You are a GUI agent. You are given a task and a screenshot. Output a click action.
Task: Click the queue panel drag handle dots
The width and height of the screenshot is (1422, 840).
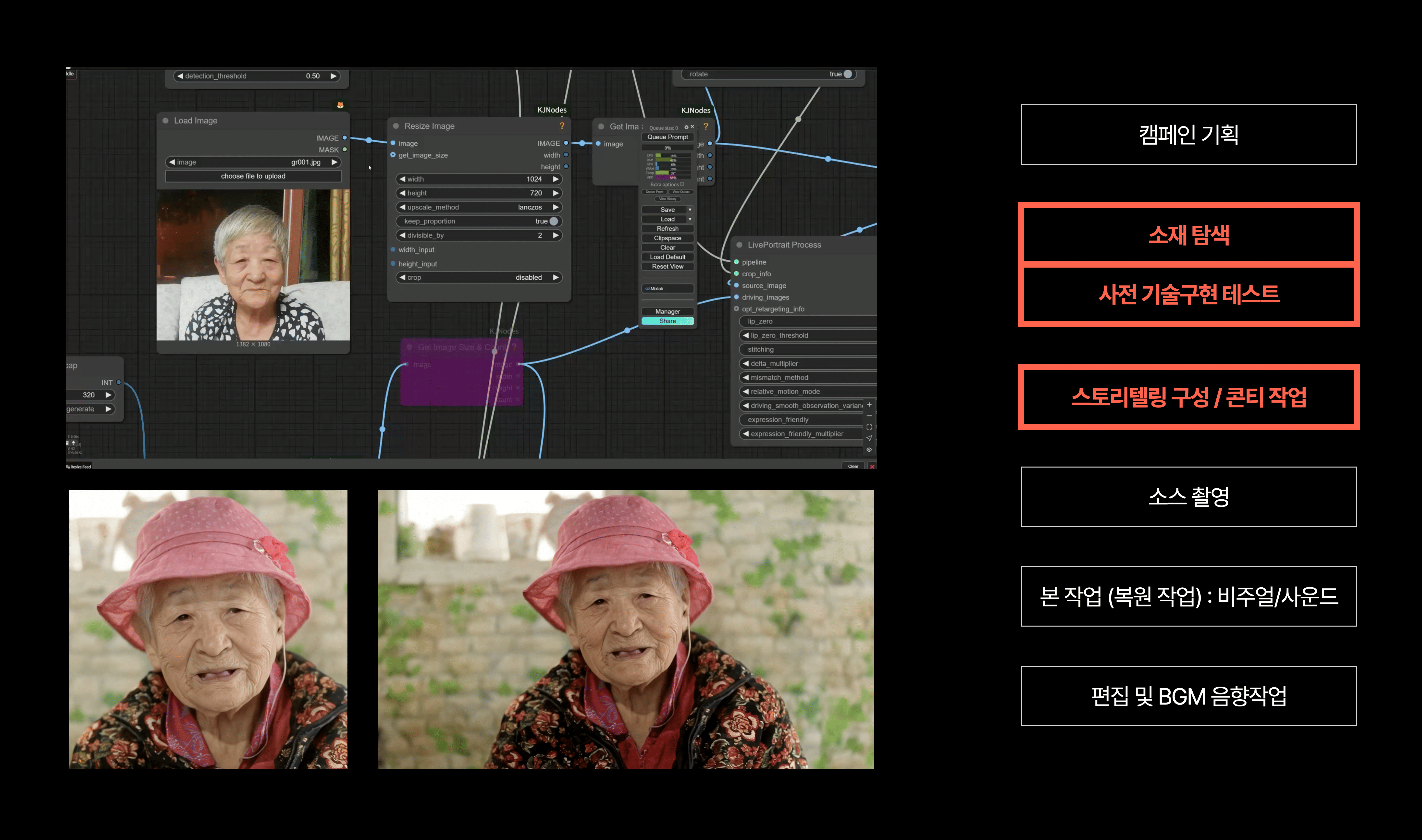point(643,127)
